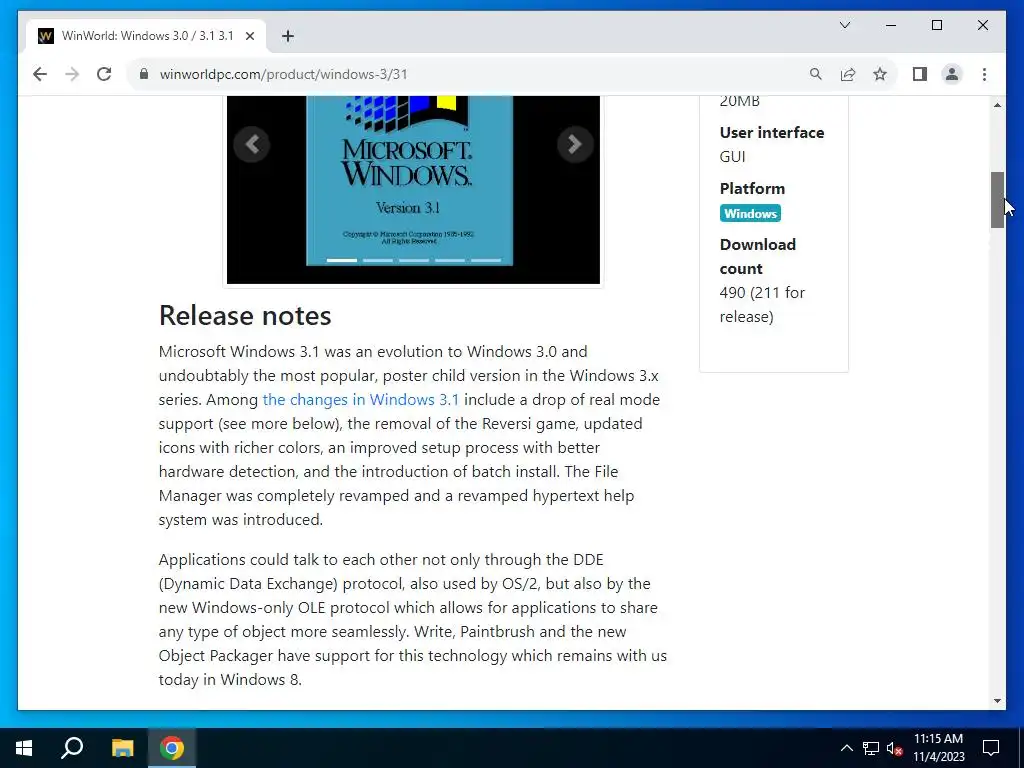
Task: Click the Windows platform badge
Action: click(x=750, y=214)
